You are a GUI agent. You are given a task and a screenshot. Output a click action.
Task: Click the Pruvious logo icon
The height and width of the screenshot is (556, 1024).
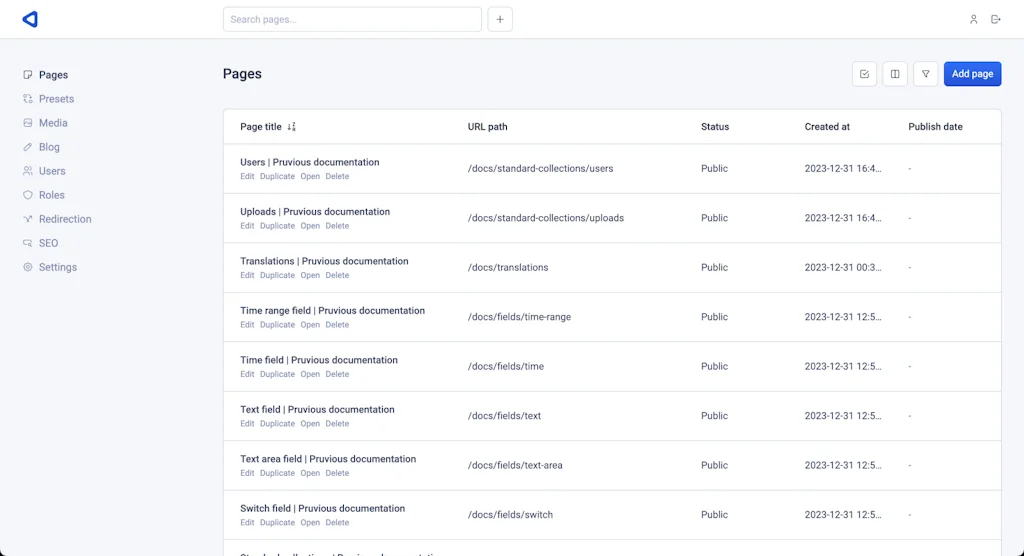[x=30, y=19]
